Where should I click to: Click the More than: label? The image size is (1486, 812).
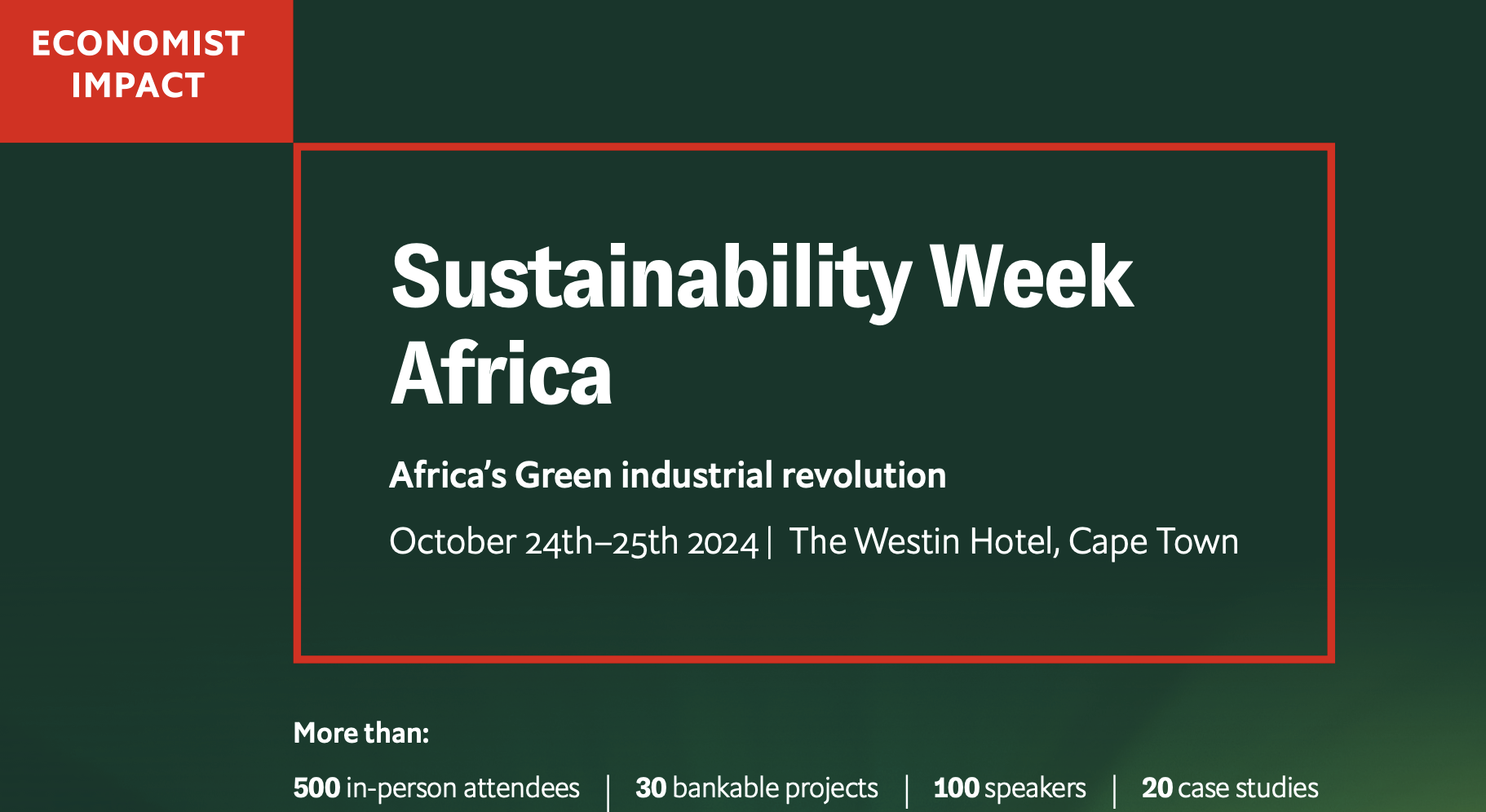tap(361, 733)
